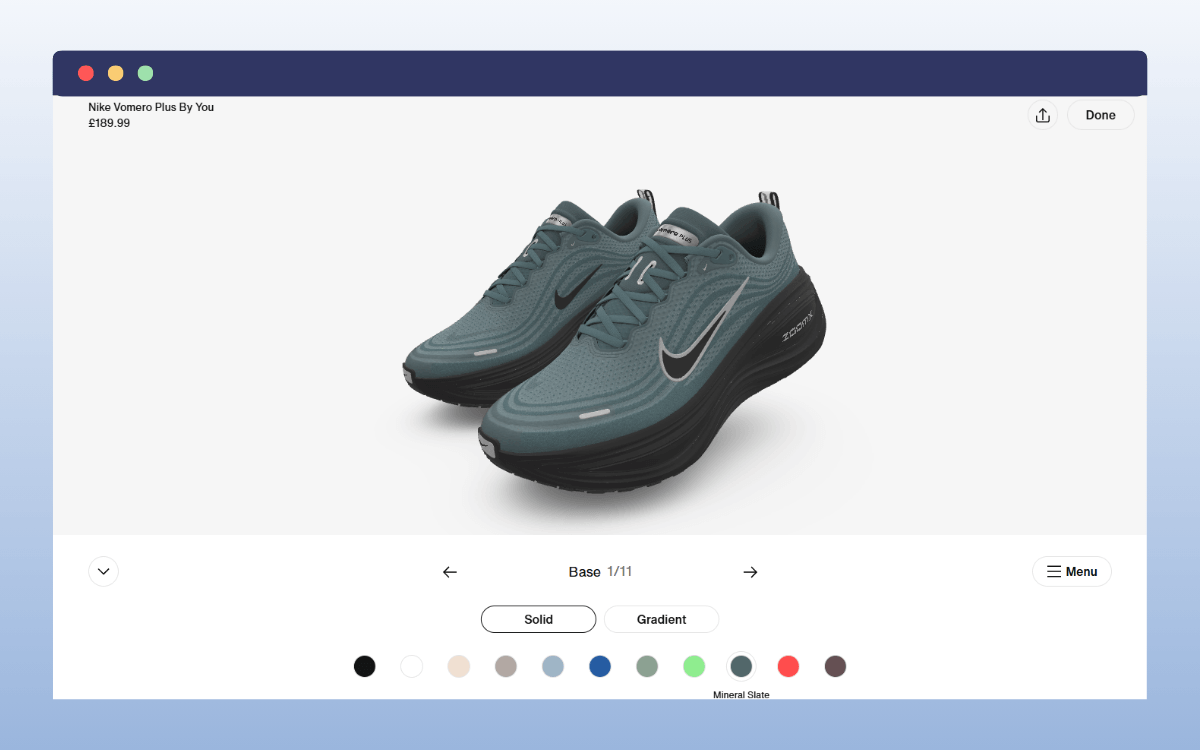Click the Base 1/11 part label

tap(600, 571)
